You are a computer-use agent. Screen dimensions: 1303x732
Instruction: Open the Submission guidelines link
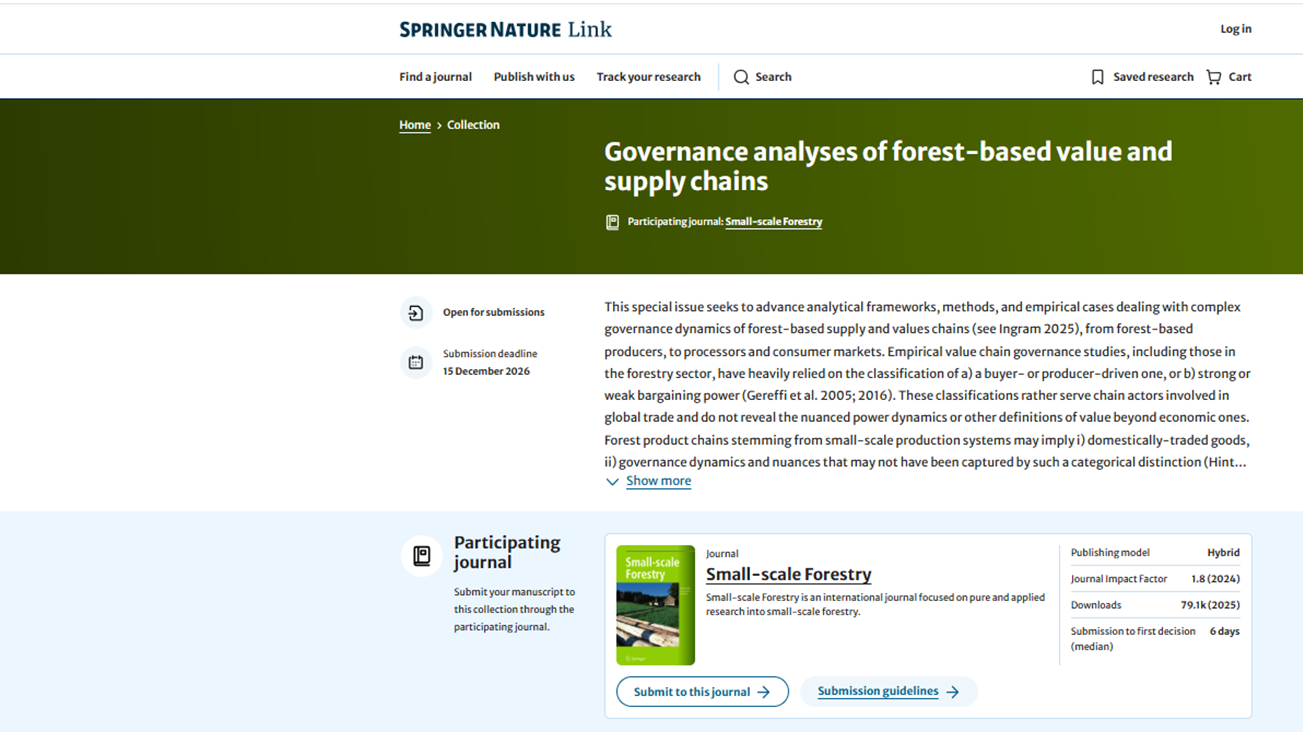click(x=888, y=692)
